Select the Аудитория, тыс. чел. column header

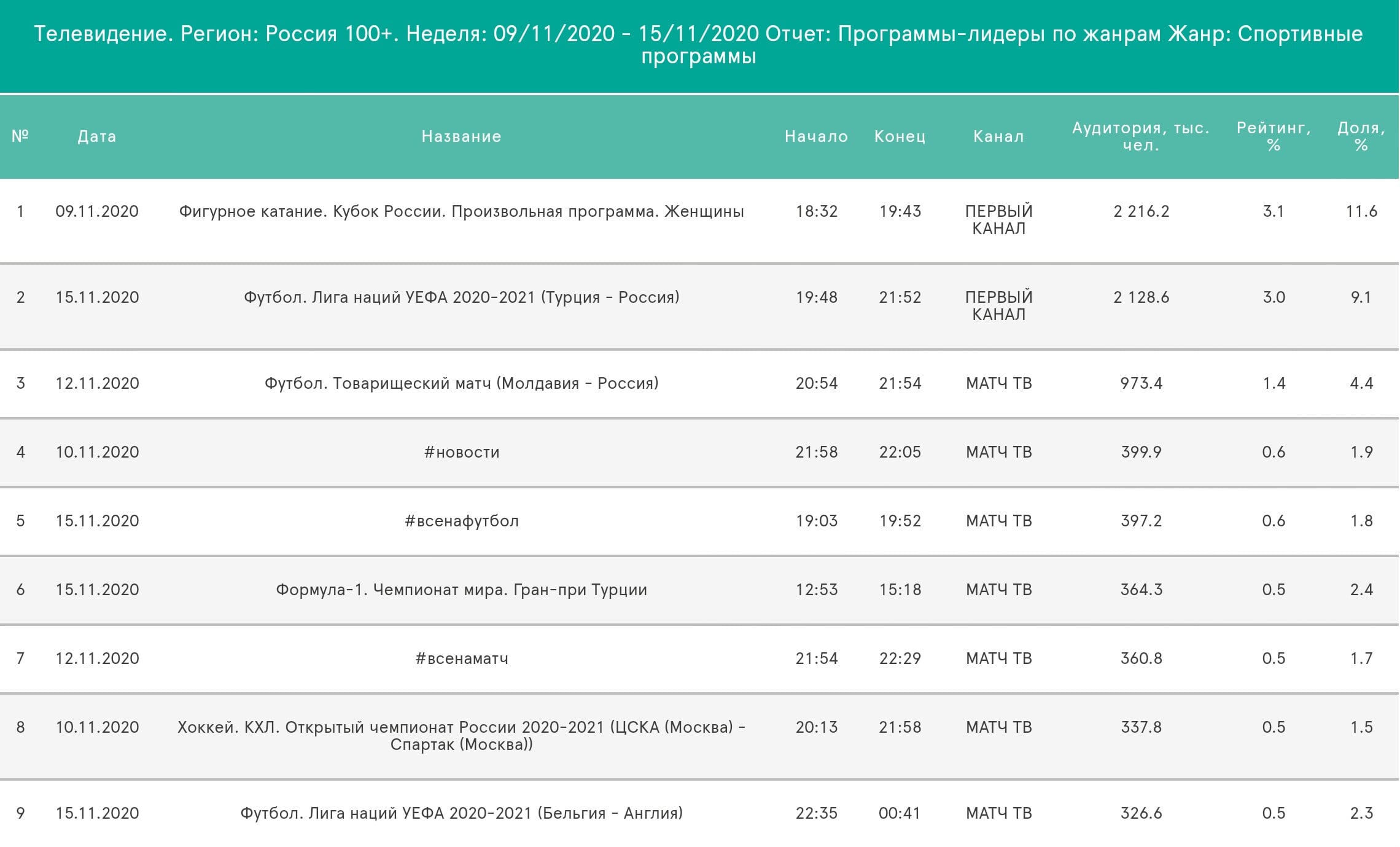click(x=1141, y=136)
